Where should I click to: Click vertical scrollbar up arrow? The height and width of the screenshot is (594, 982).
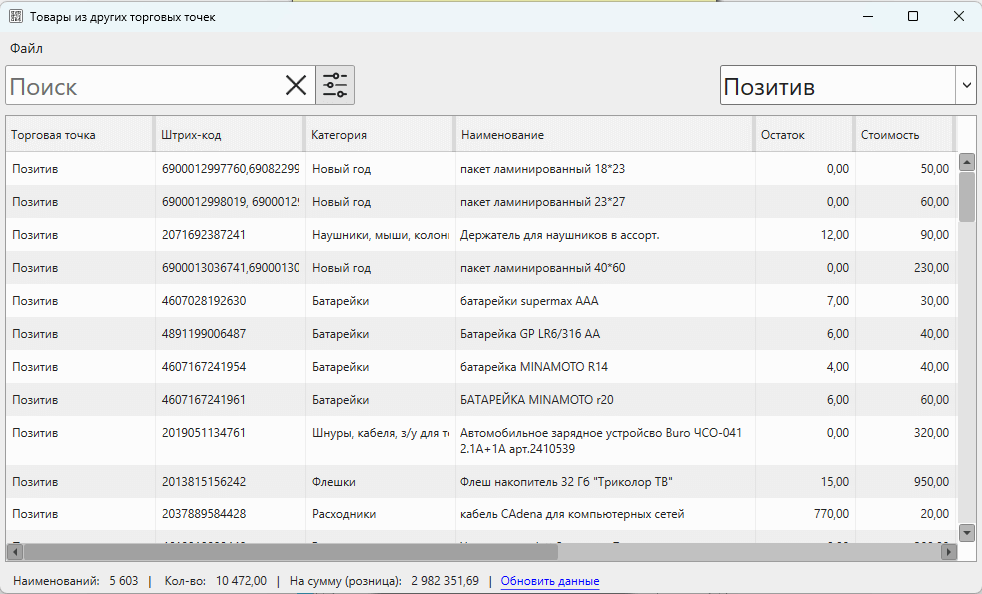(x=966, y=162)
